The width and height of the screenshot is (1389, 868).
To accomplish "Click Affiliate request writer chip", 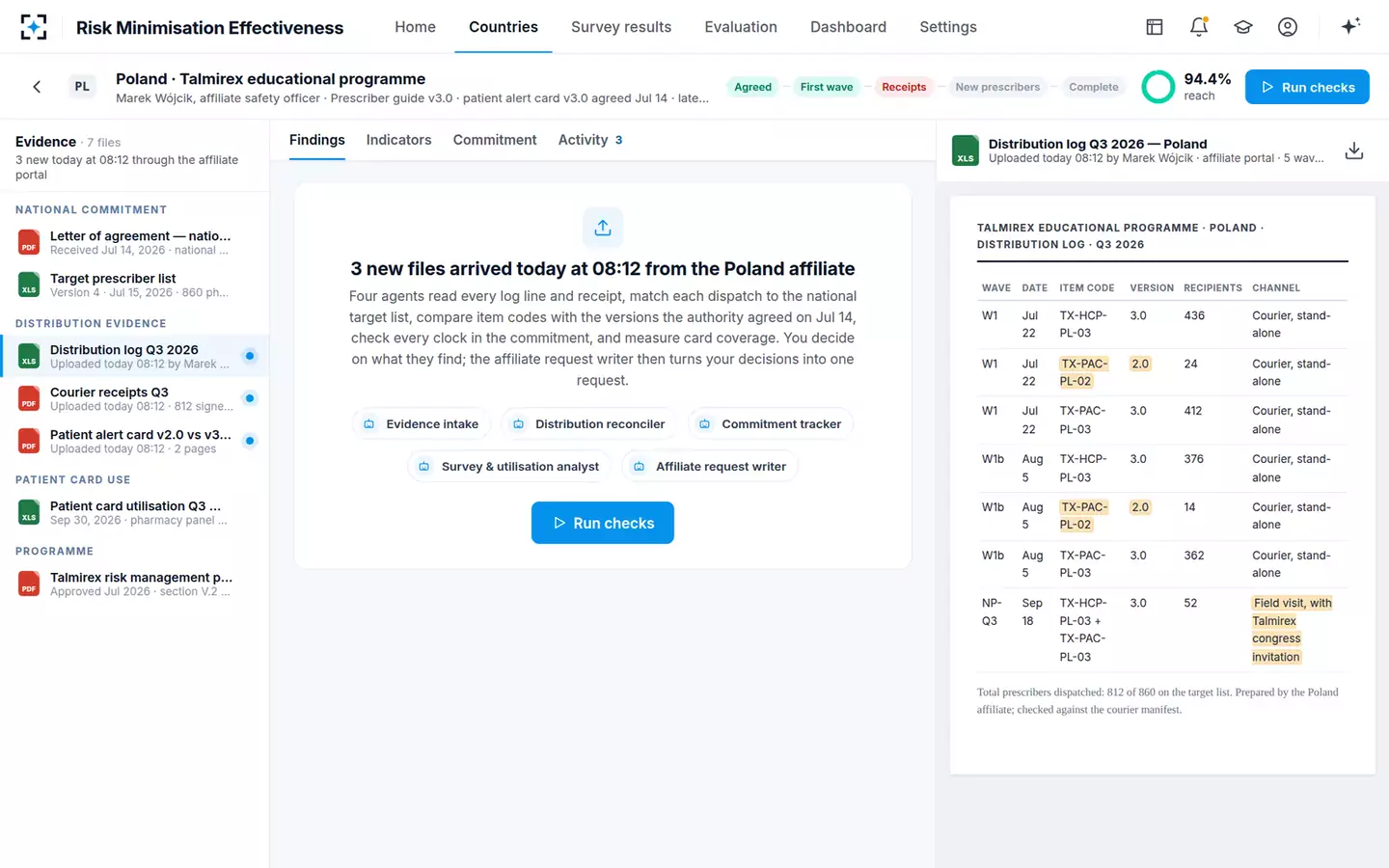I will click(x=710, y=467).
